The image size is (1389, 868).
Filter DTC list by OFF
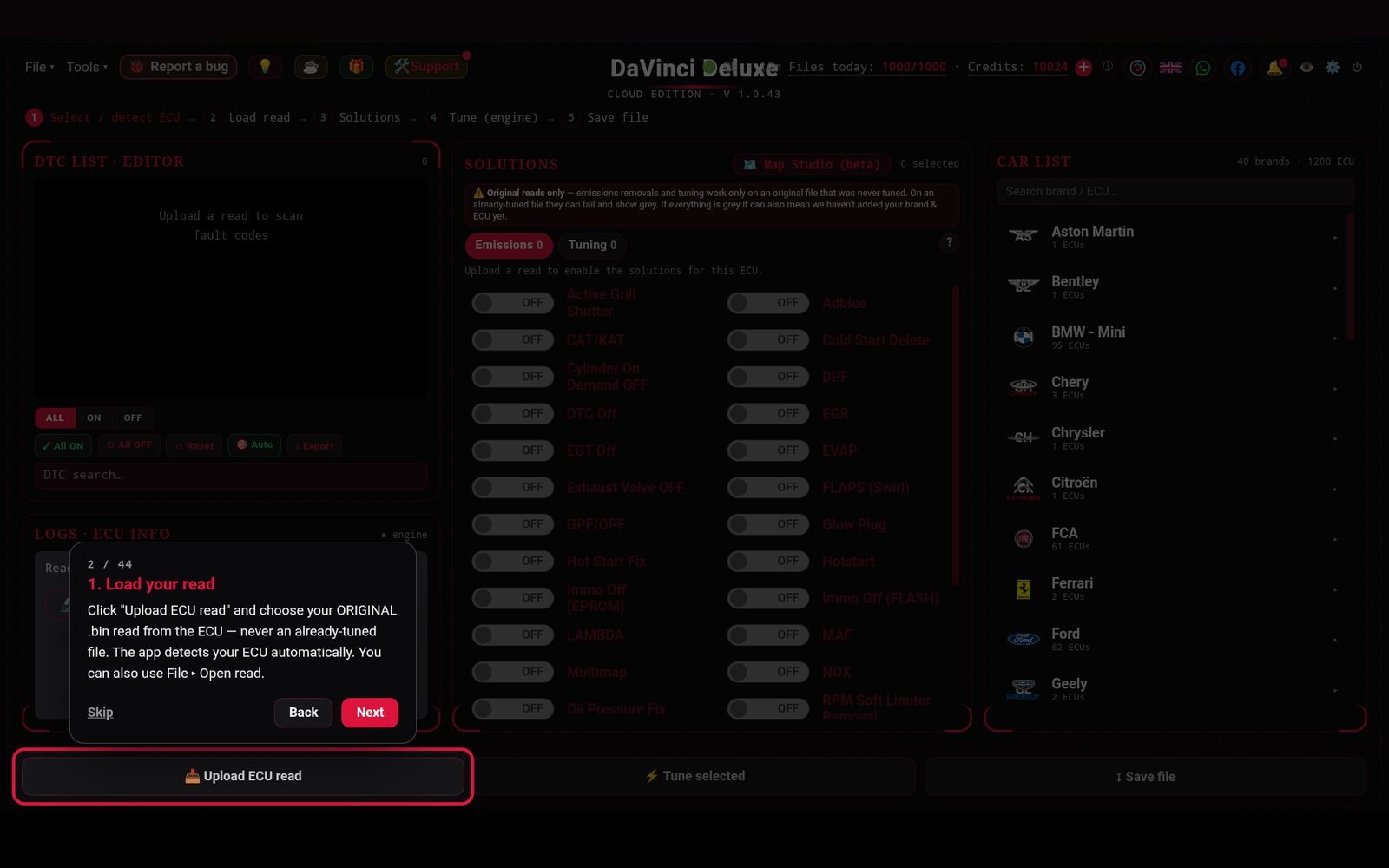pos(133,418)
